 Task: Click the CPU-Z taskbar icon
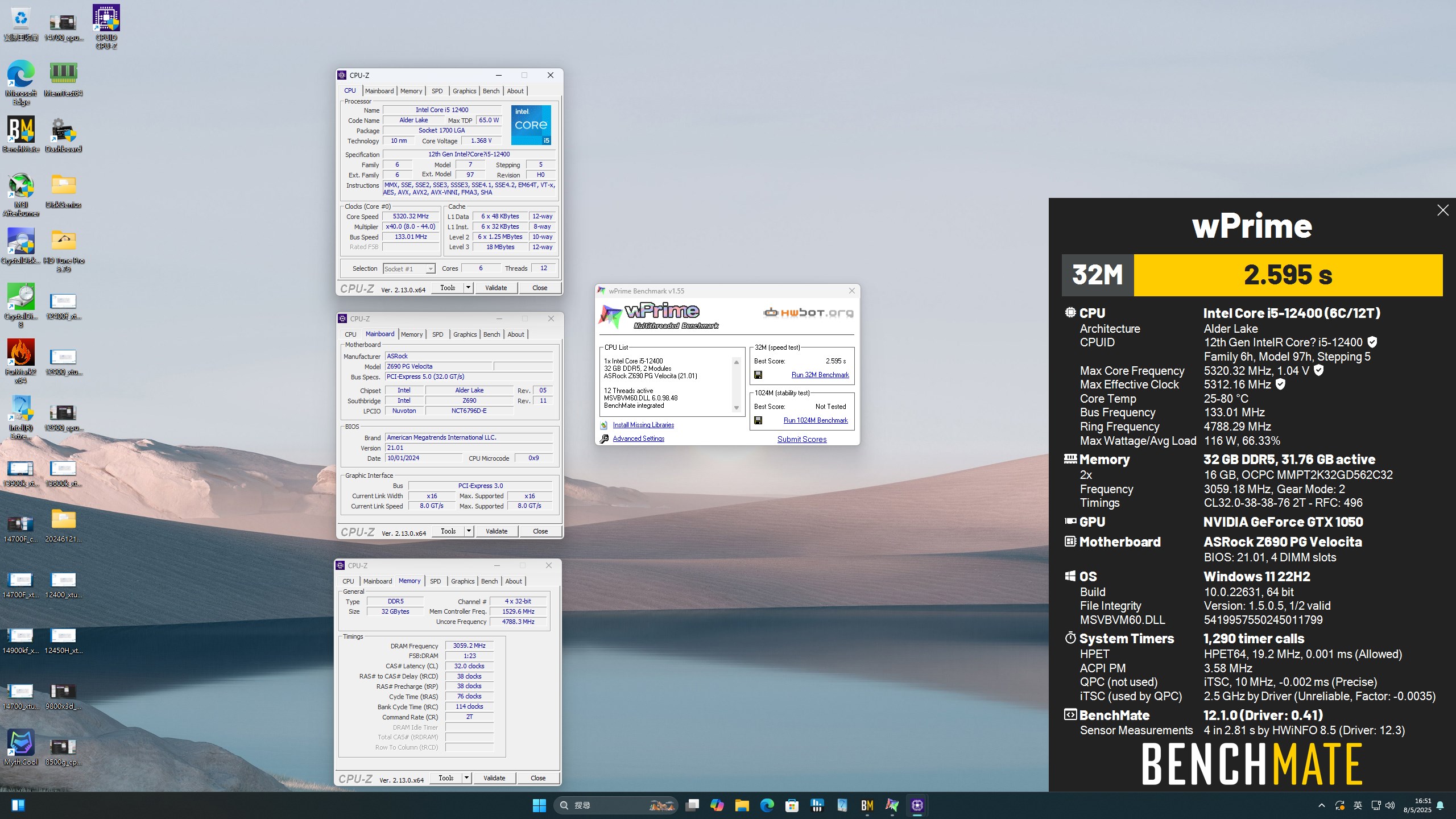pyautogui.click(x=917, y=805)
